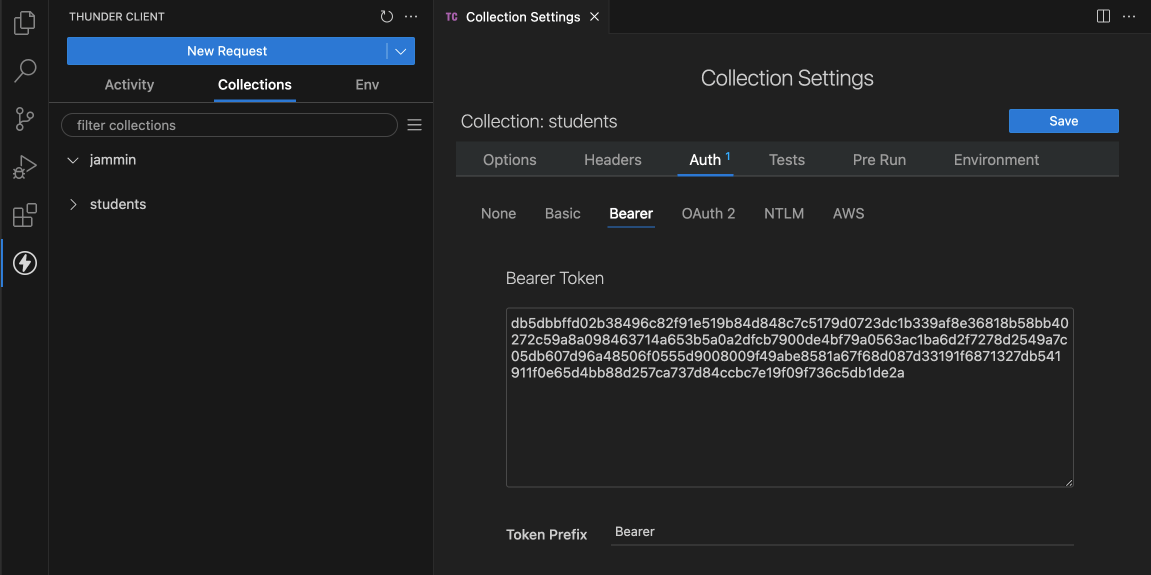
Task: Open the New Request dropdown arrow
Action: [400, 51]
